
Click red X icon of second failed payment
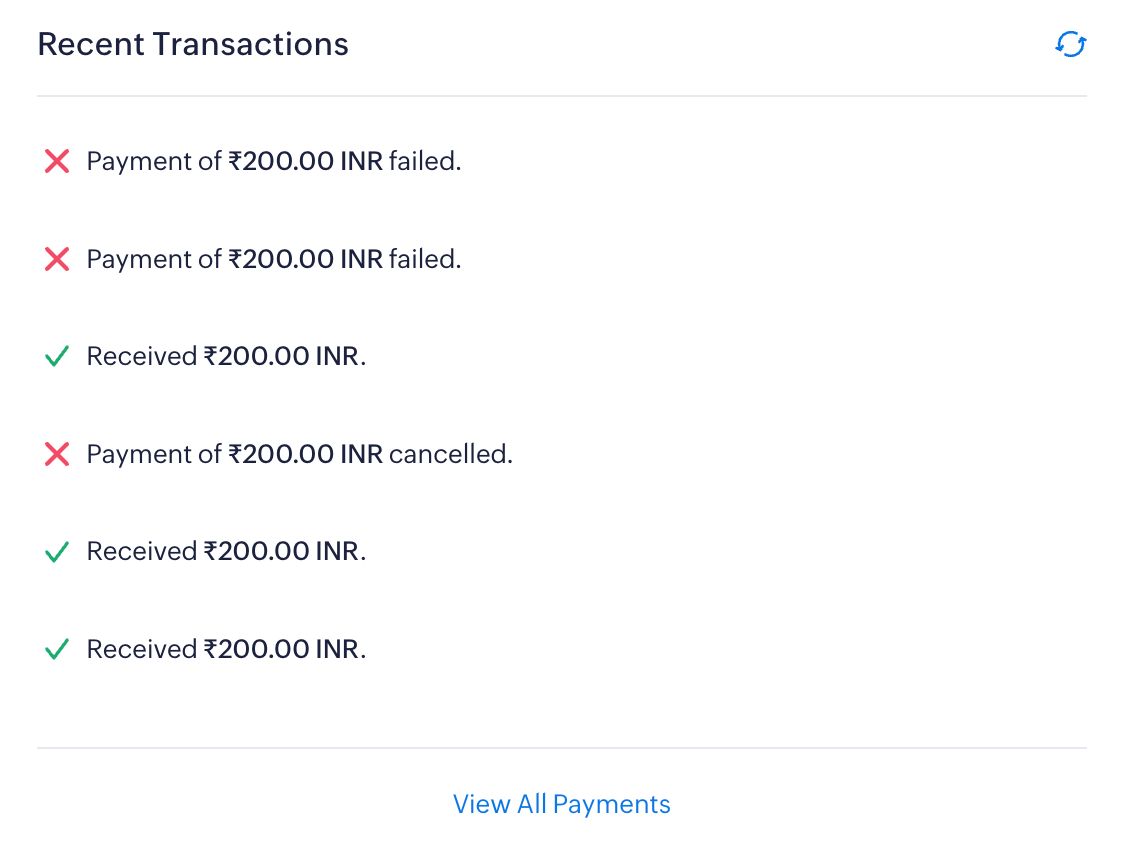click(x=57, y=259)
